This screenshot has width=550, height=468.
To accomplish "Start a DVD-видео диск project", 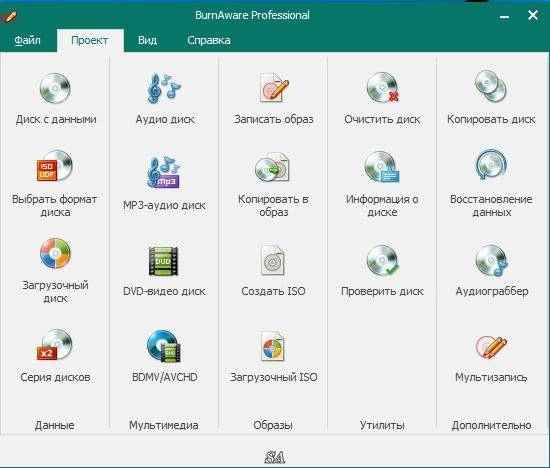I will [x=165, y=271].
